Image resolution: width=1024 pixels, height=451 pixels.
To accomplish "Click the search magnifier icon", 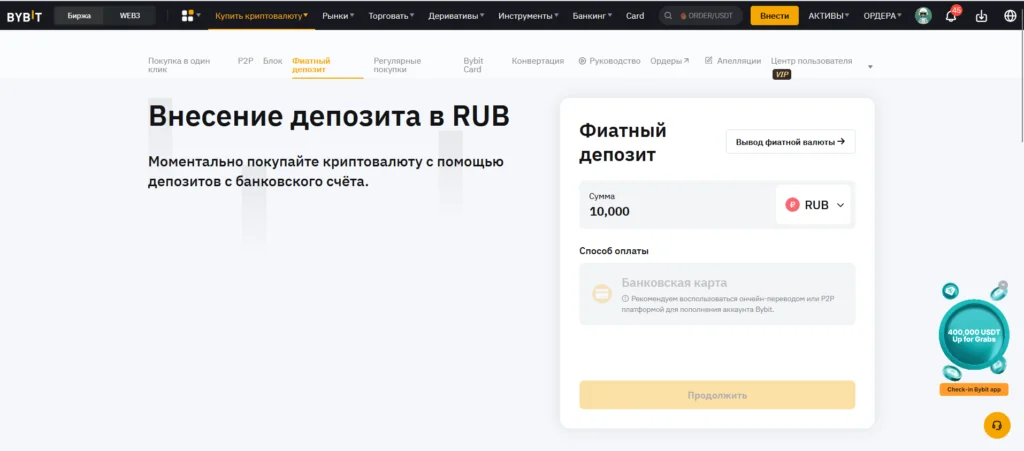I will coord(668,16).
